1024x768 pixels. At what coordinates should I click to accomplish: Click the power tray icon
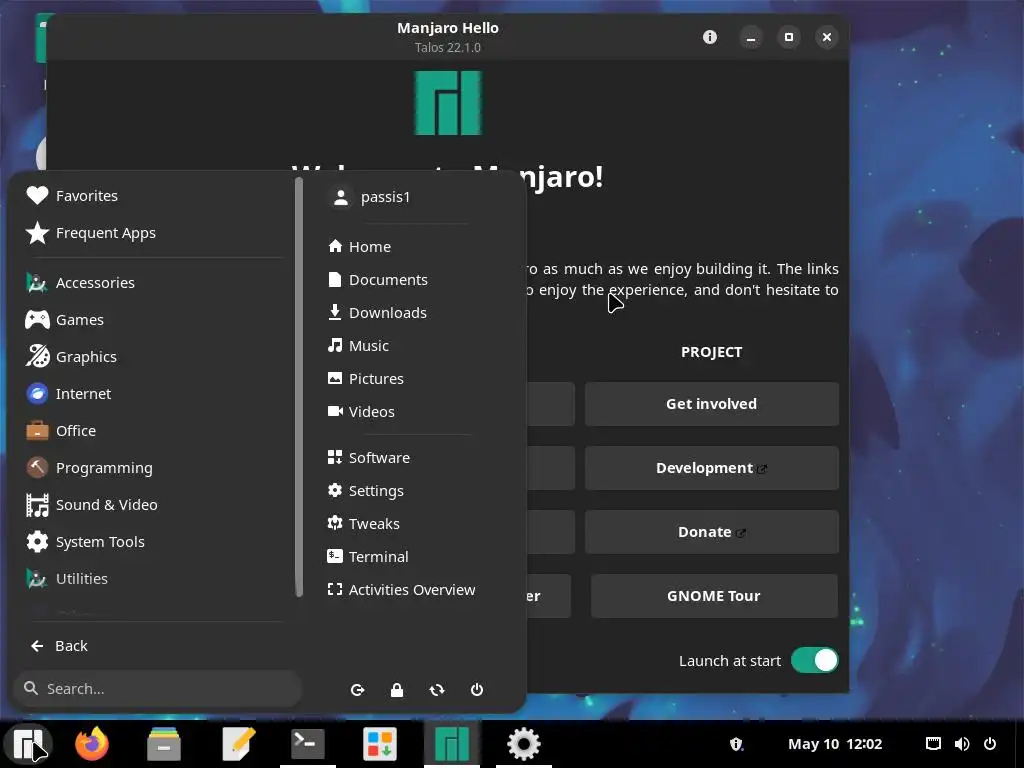[990, 744]
